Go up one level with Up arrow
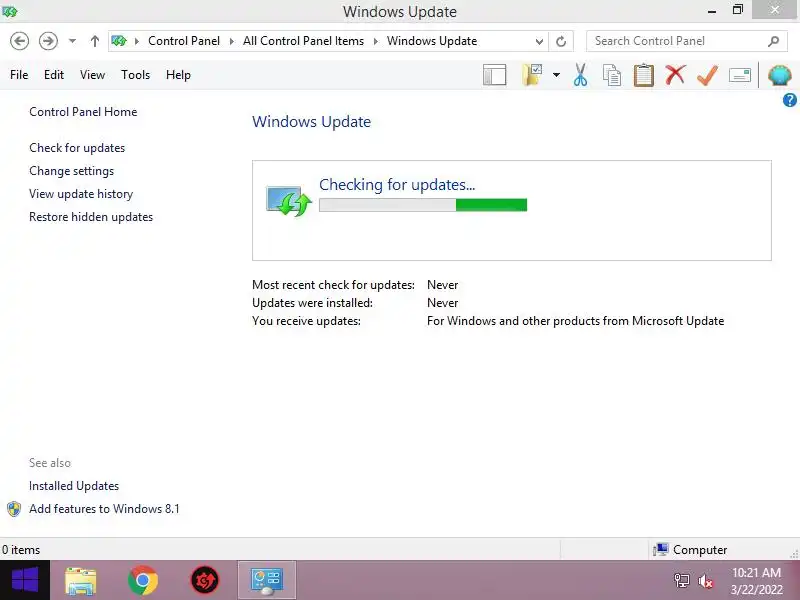The image size is (800, 600). (x=94, y=41)
